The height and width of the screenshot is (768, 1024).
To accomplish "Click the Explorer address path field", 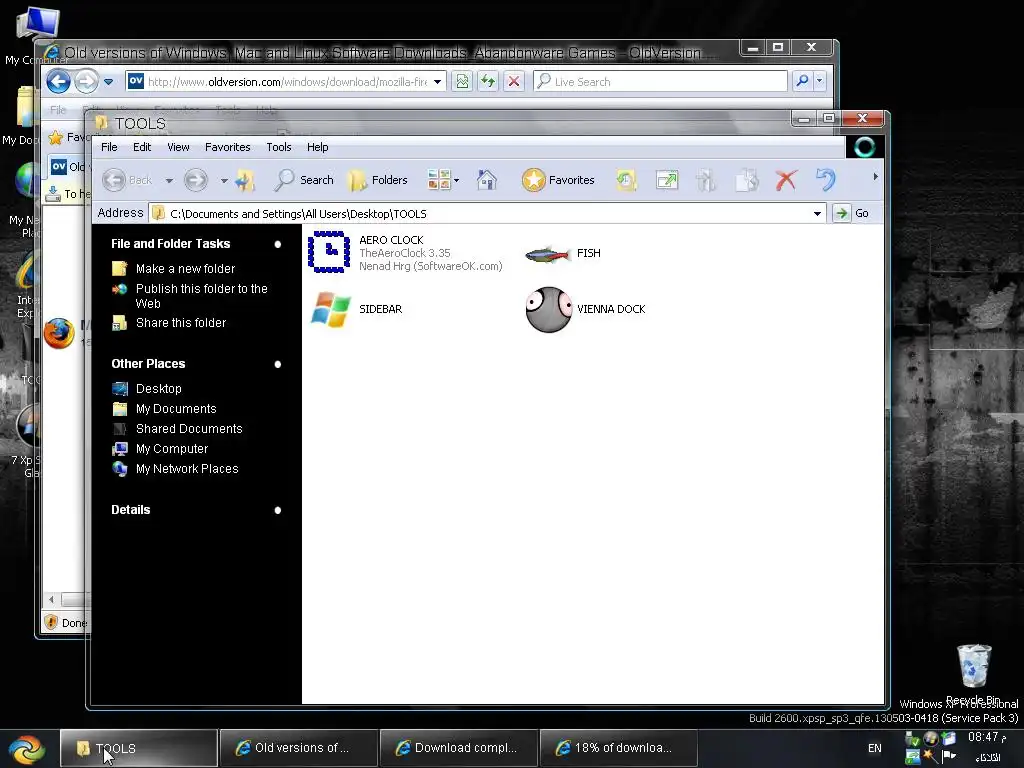I will coord(486,214).
